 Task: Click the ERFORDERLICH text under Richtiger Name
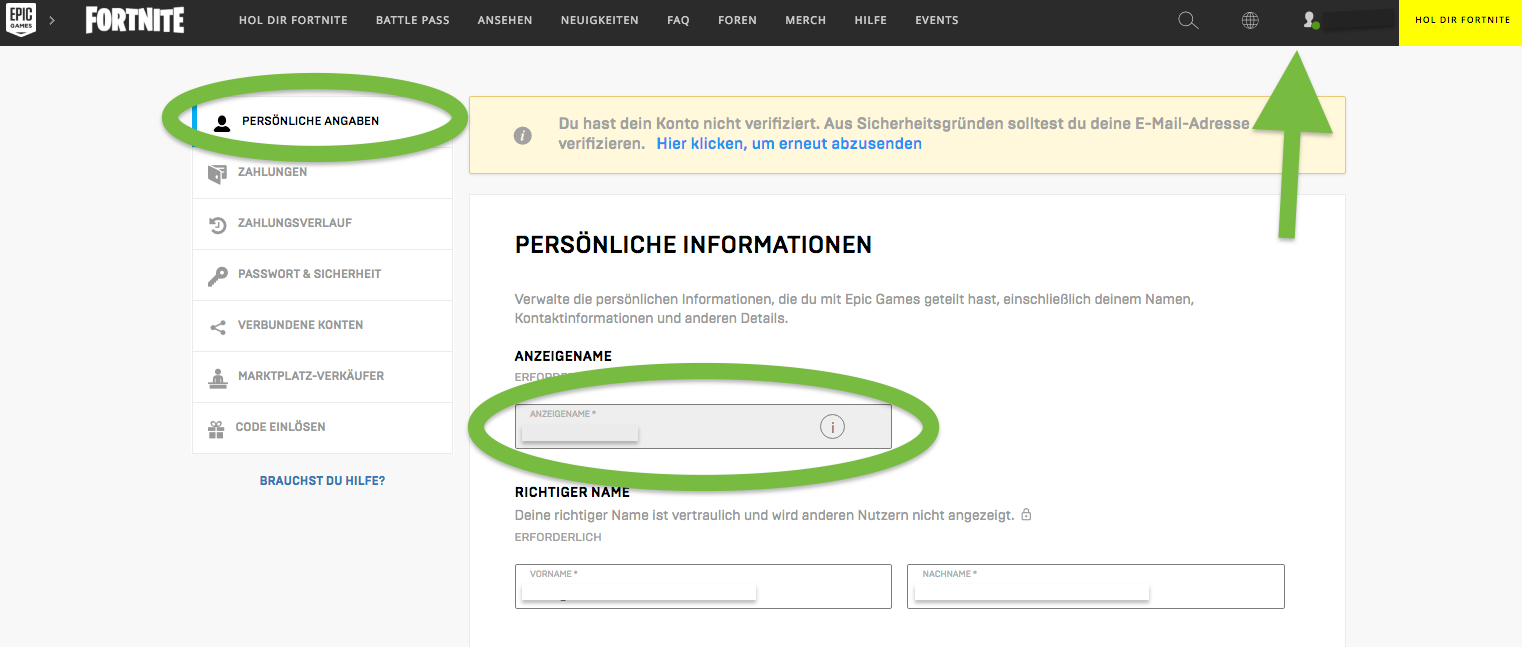coord(558,537)
